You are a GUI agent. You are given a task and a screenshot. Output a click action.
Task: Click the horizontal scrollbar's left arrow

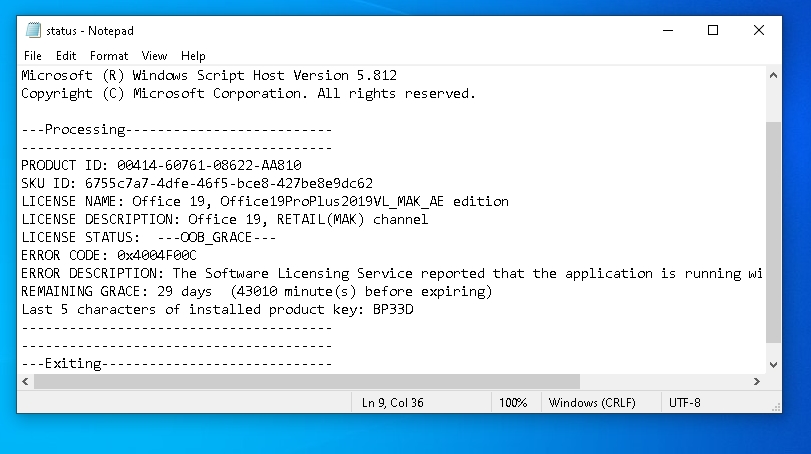tap(25, 382)
